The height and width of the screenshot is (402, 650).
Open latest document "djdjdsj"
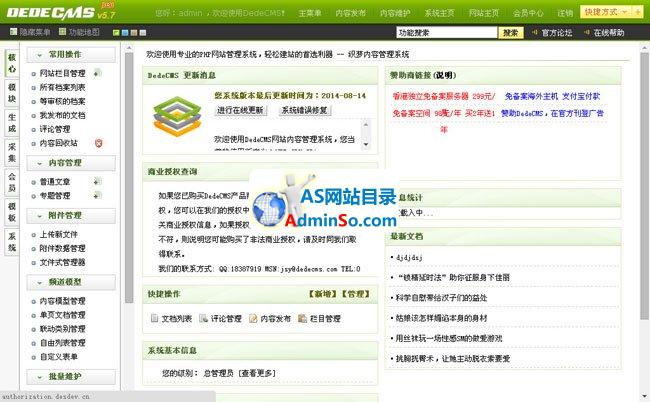pyautogui.click(x=409, y=257)
